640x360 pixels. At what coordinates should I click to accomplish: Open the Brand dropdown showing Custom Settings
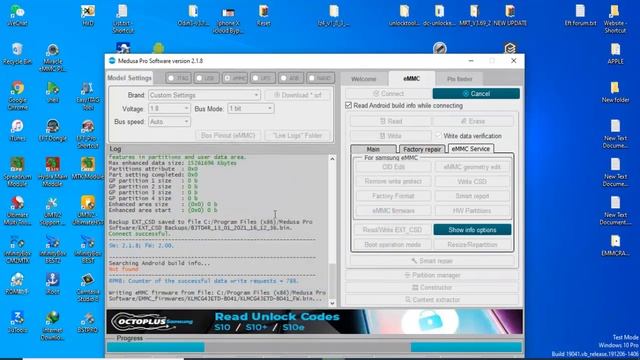(204, 95)
